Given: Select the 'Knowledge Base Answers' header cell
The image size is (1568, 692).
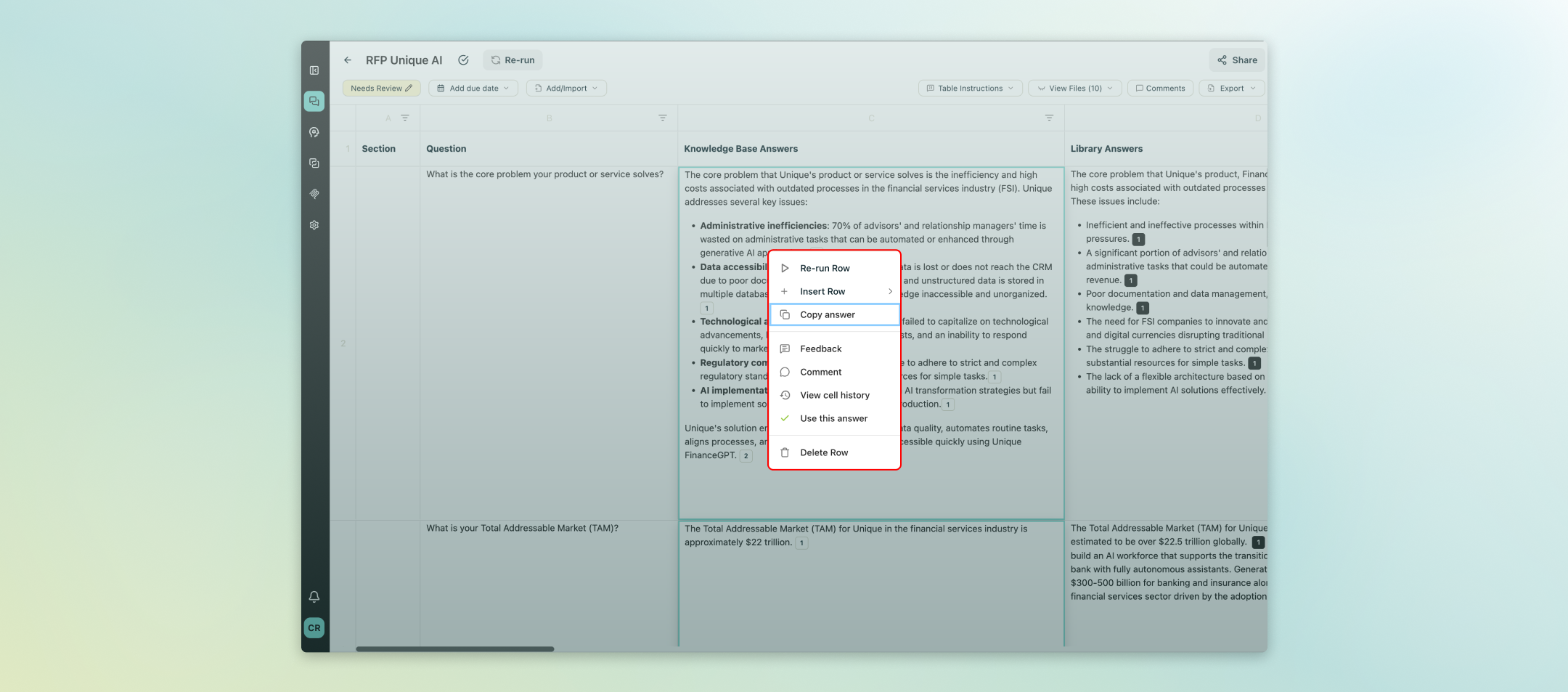Looking at the screenshot, I should (871, 149).
